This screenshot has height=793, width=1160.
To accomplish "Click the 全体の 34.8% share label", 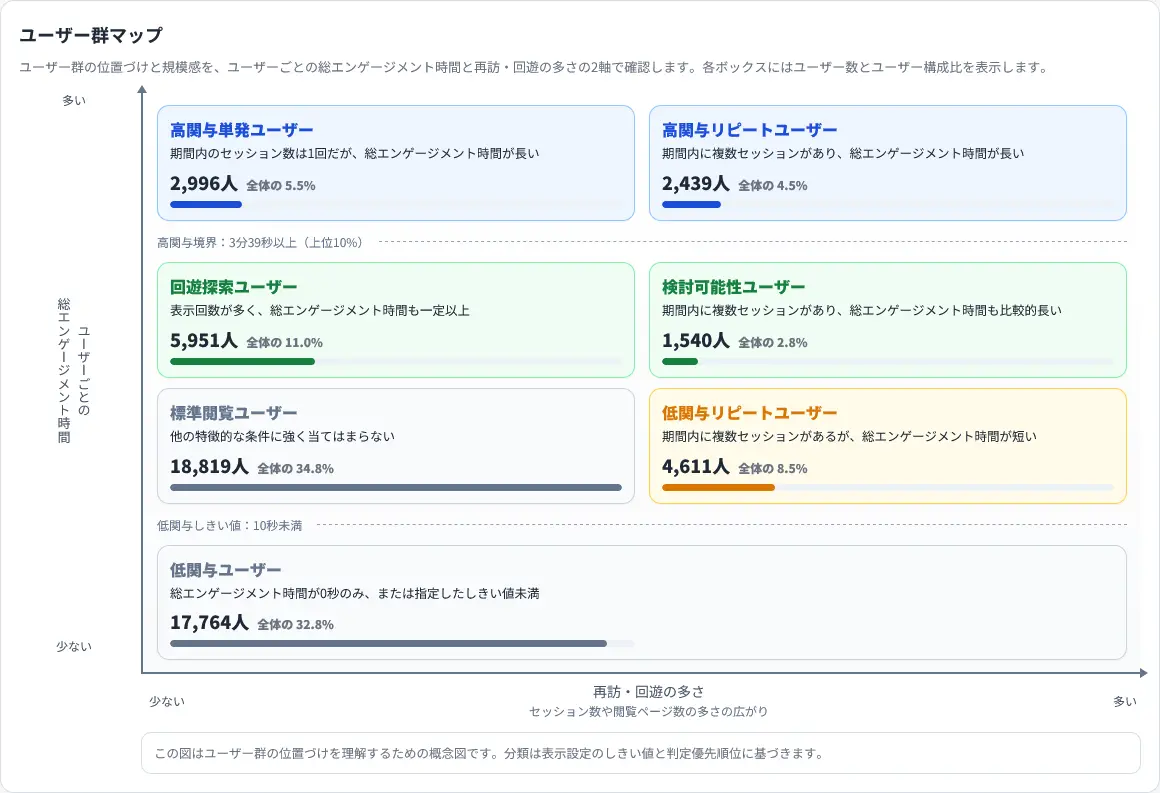I will [x=295, y=468].
